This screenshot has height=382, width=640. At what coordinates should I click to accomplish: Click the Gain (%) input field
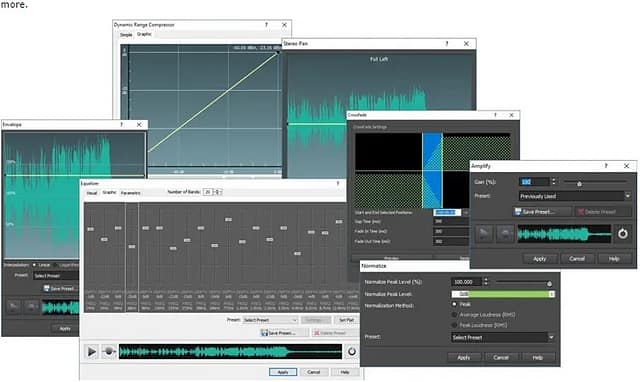coord(535,182)
